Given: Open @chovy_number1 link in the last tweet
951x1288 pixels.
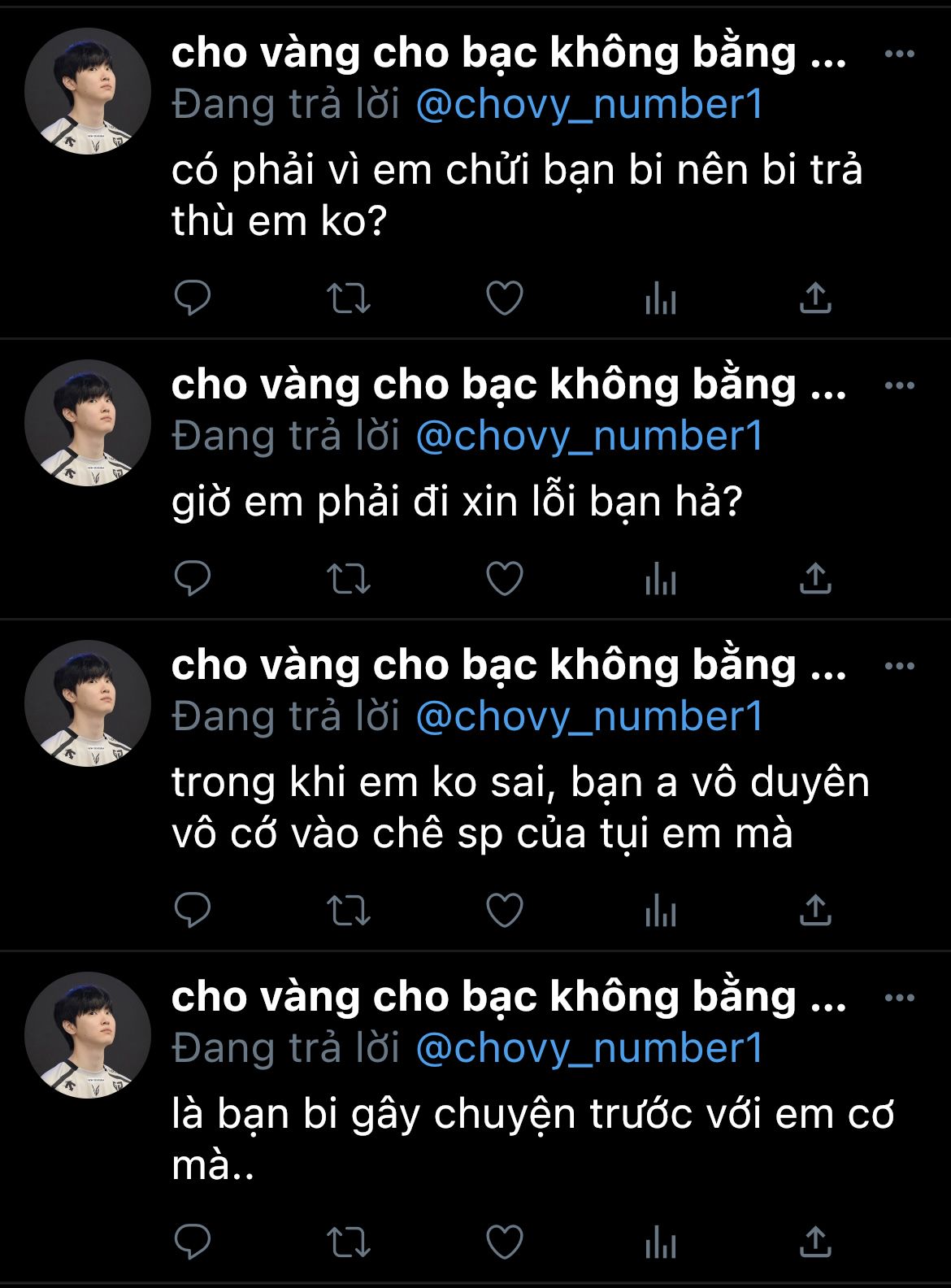Looking at the screenshot, I should click(590, 1048).
